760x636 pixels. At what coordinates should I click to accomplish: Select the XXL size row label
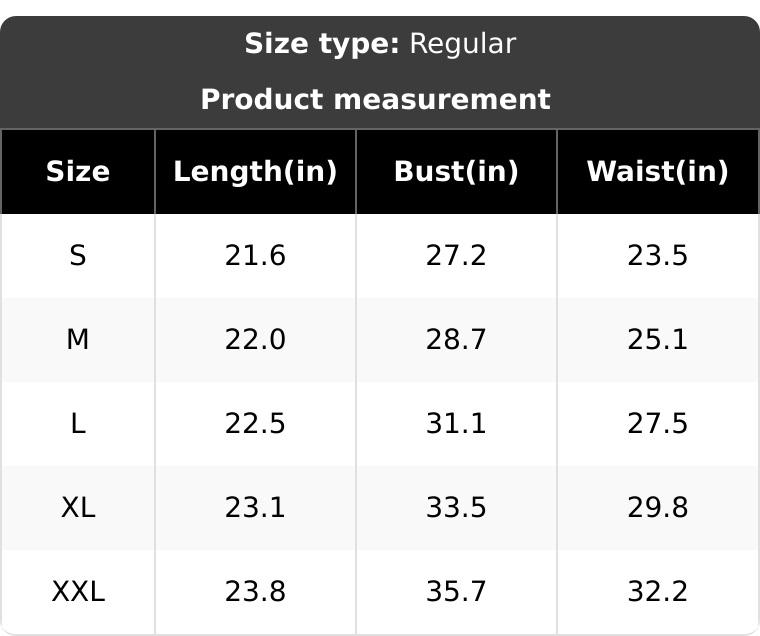78,591
